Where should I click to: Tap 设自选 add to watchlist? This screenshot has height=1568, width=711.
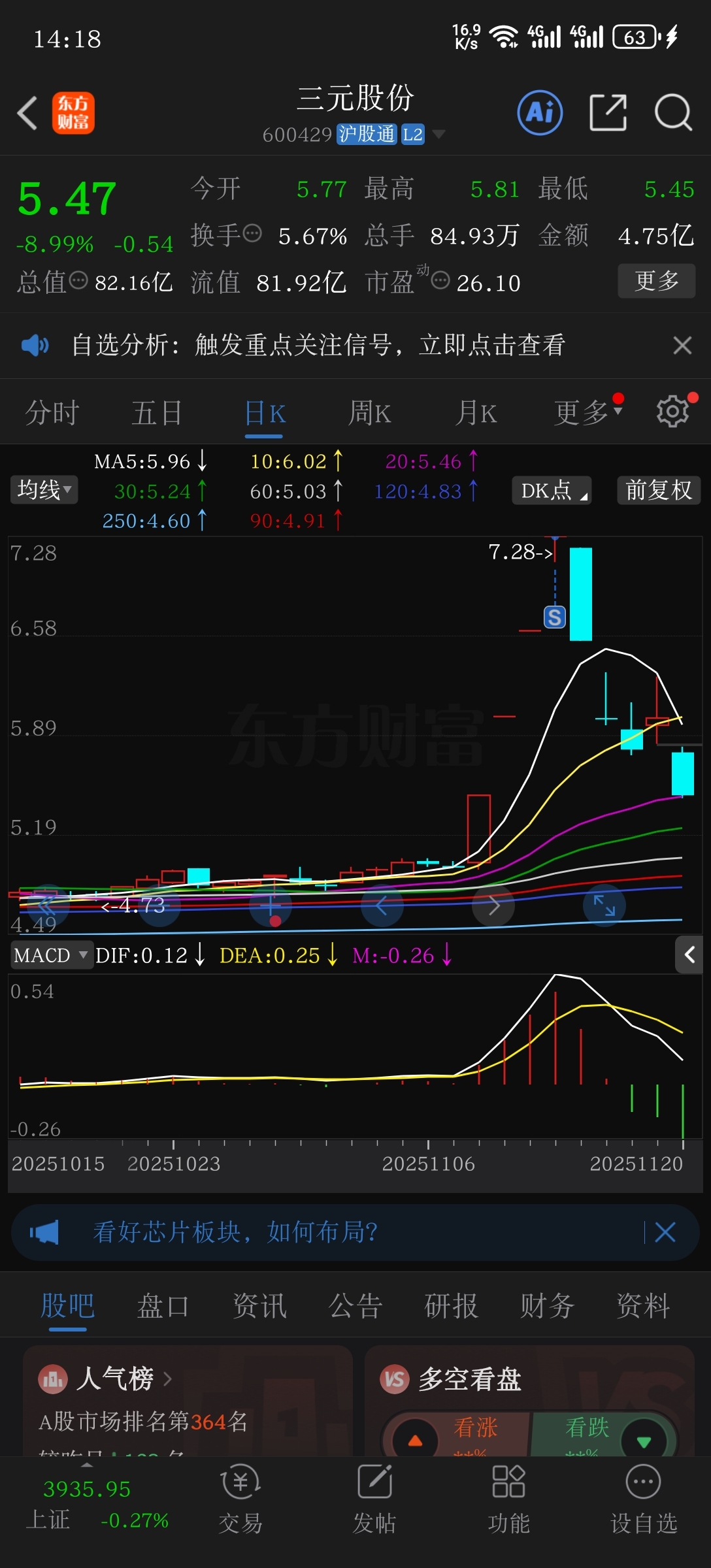[x=644, y=1499]
